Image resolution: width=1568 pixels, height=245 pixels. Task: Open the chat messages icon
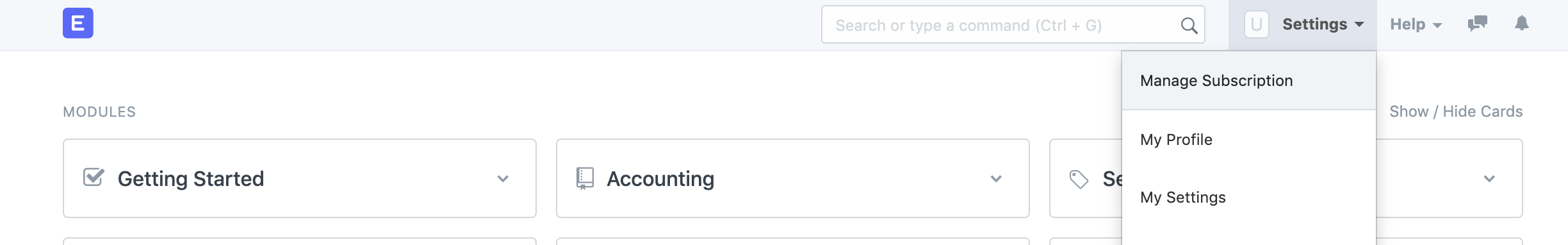coord(1477,24)
